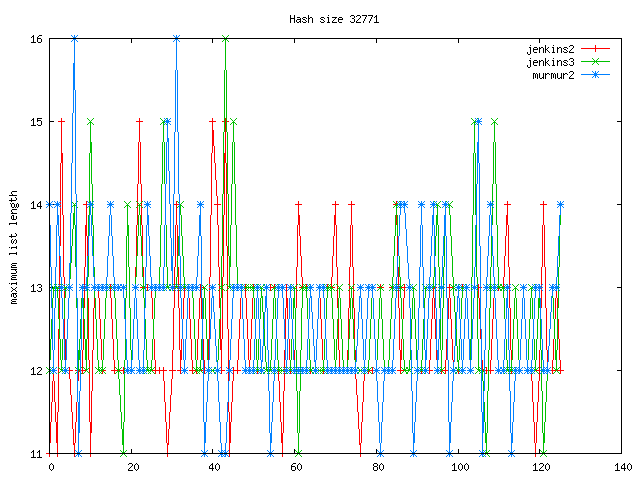Click the y-axis tick label 16
The image size is (640, 480).
35,39
